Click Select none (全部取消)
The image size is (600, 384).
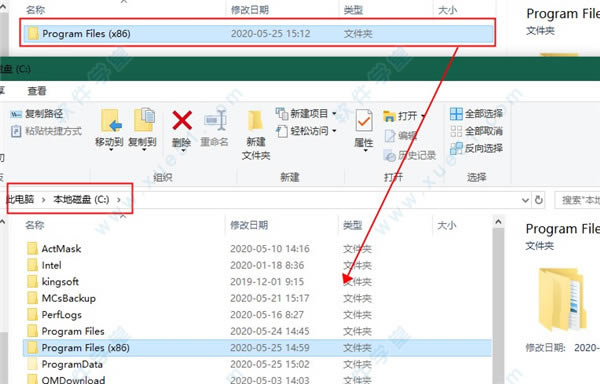tap(476, 131)
